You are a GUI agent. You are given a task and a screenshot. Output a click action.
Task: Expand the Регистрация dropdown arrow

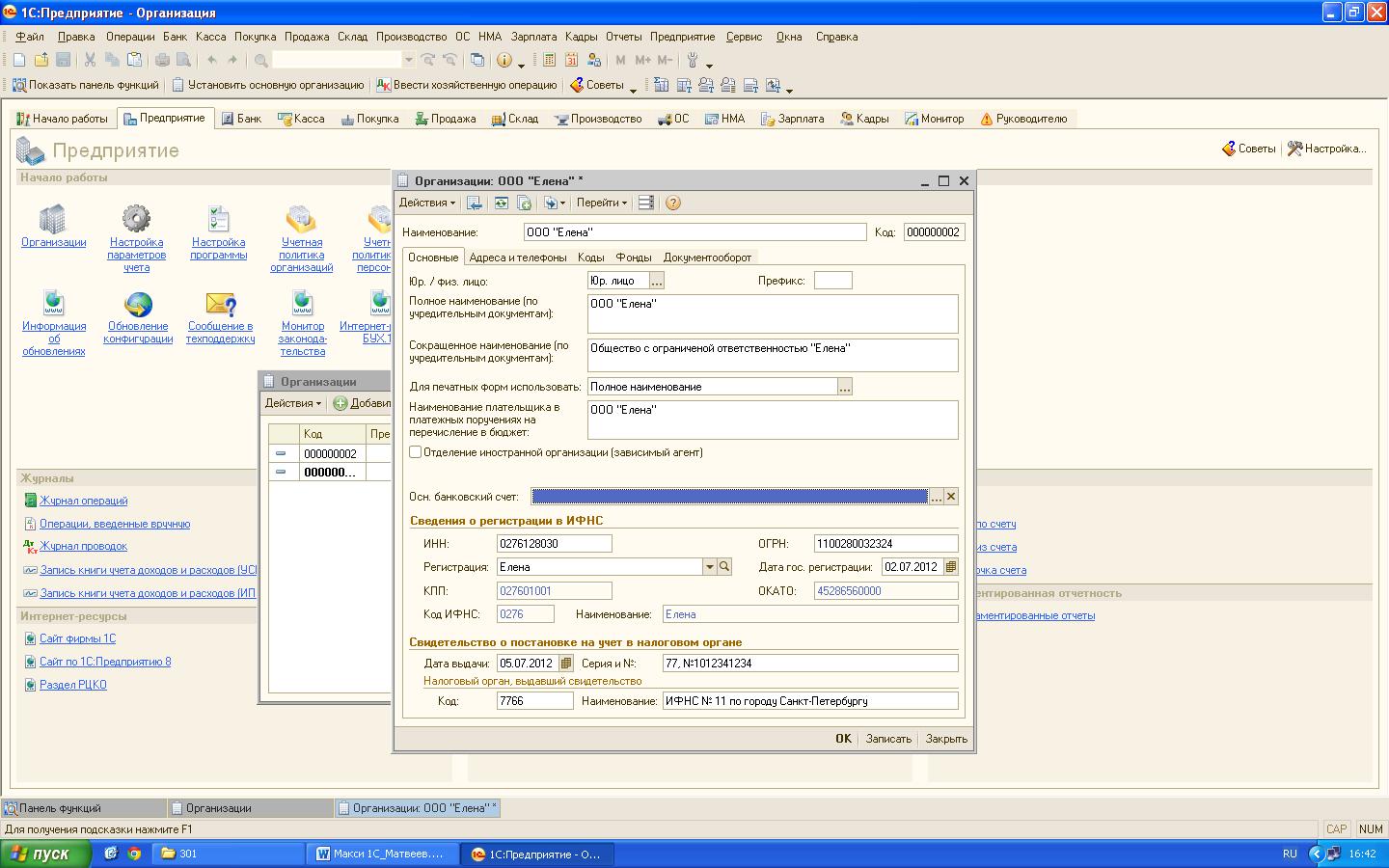coord(709,567)
